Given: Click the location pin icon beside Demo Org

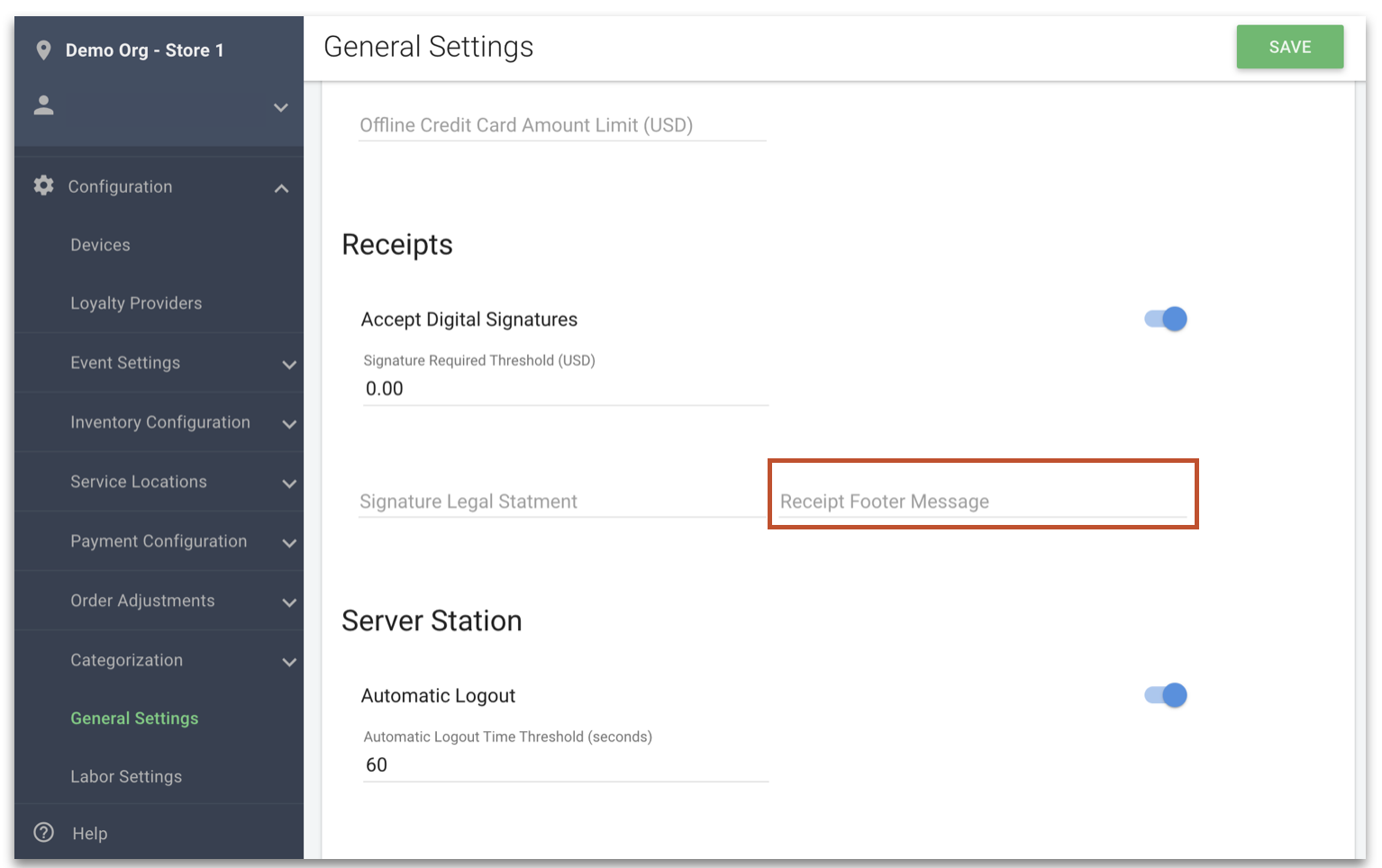Looking at the screenshot, I should [x=43, y=50].
